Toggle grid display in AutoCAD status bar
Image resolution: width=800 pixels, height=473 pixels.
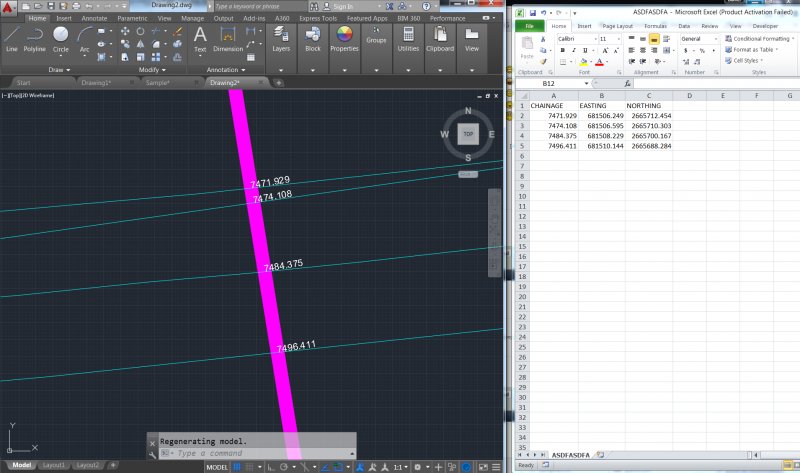(x=237, y=467)
